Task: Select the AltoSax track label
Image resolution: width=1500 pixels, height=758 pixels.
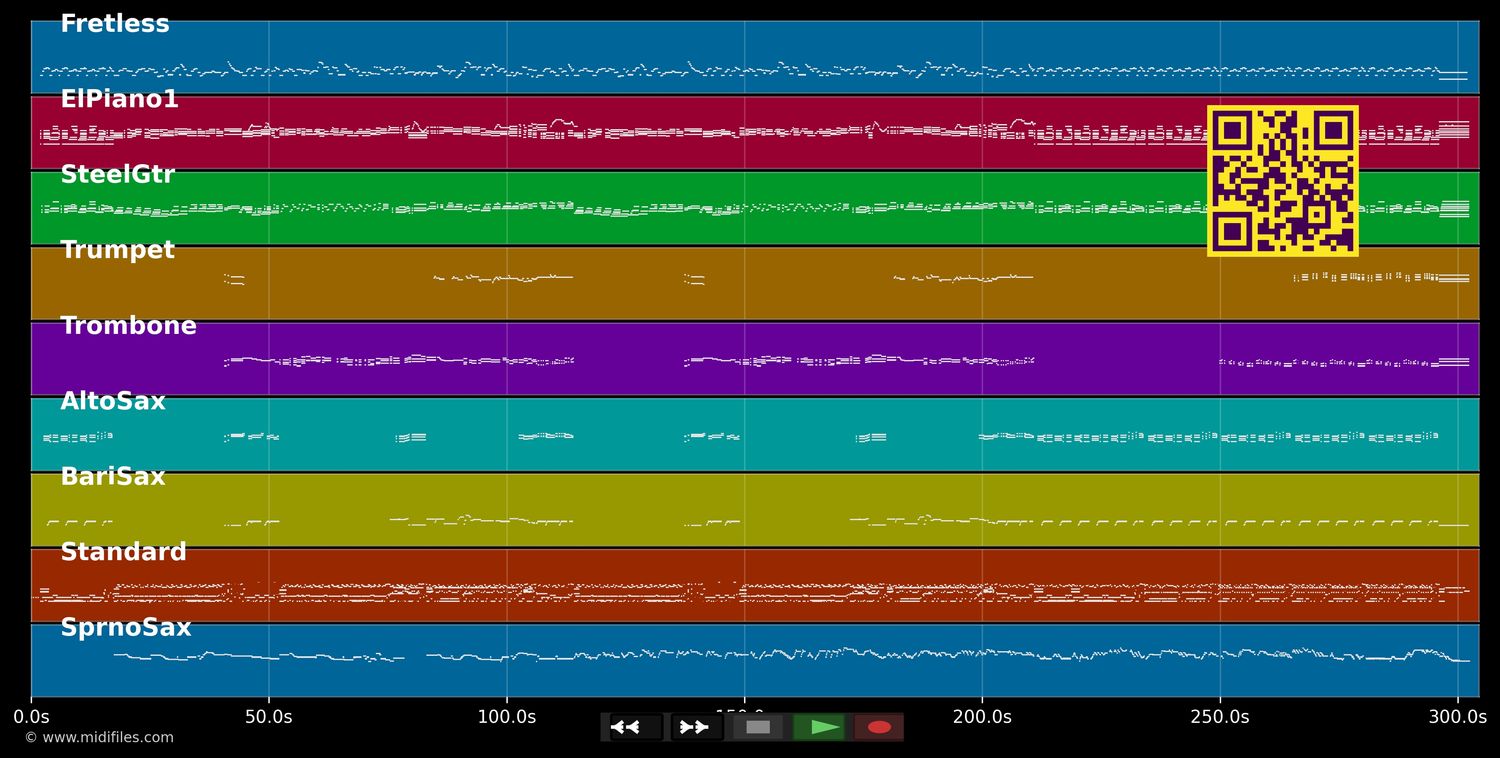Action: [113, 402]
